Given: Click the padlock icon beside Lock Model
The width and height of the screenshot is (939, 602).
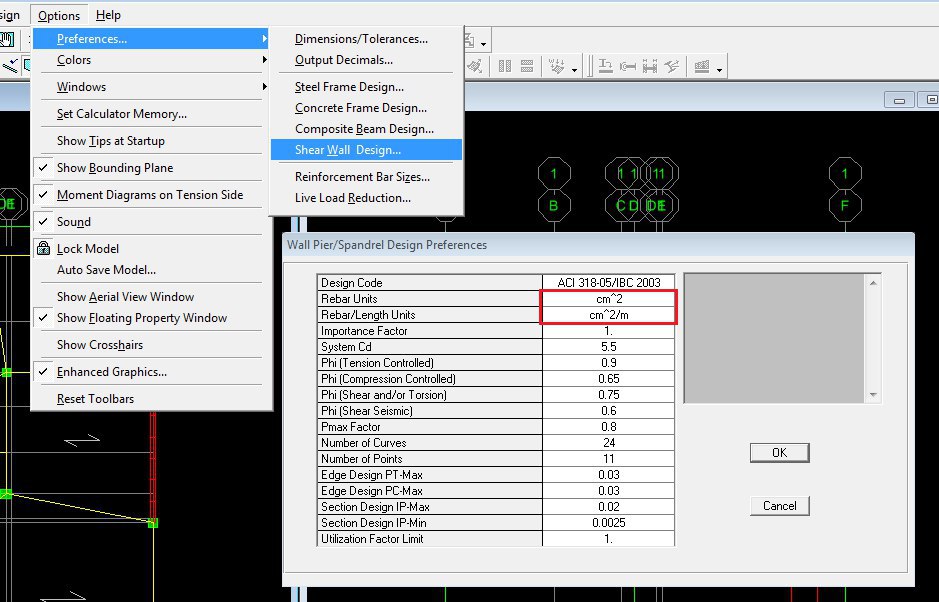Looking at the screenshot, I should (x=43, y=248).
